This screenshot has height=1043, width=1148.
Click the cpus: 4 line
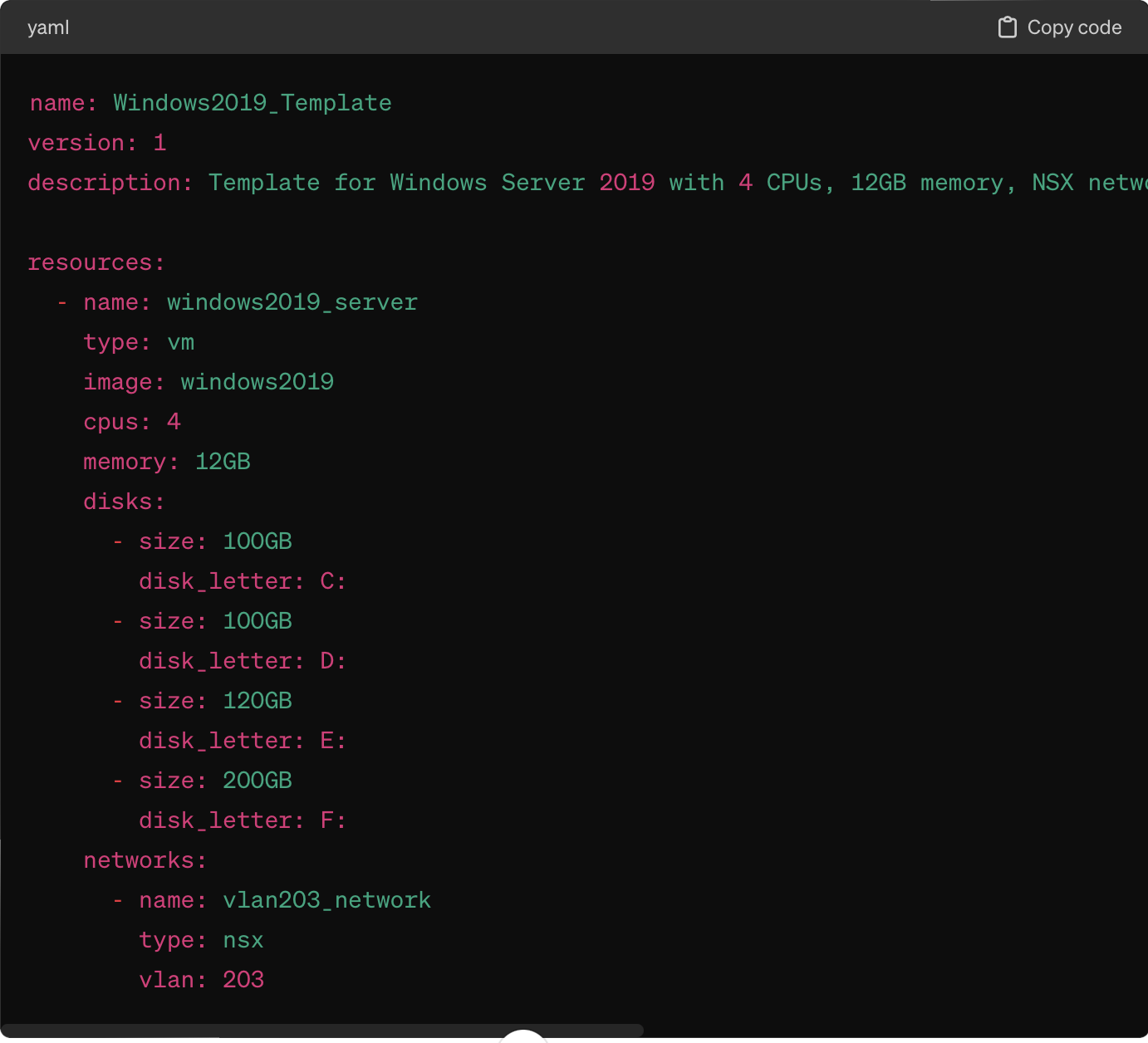132,422
